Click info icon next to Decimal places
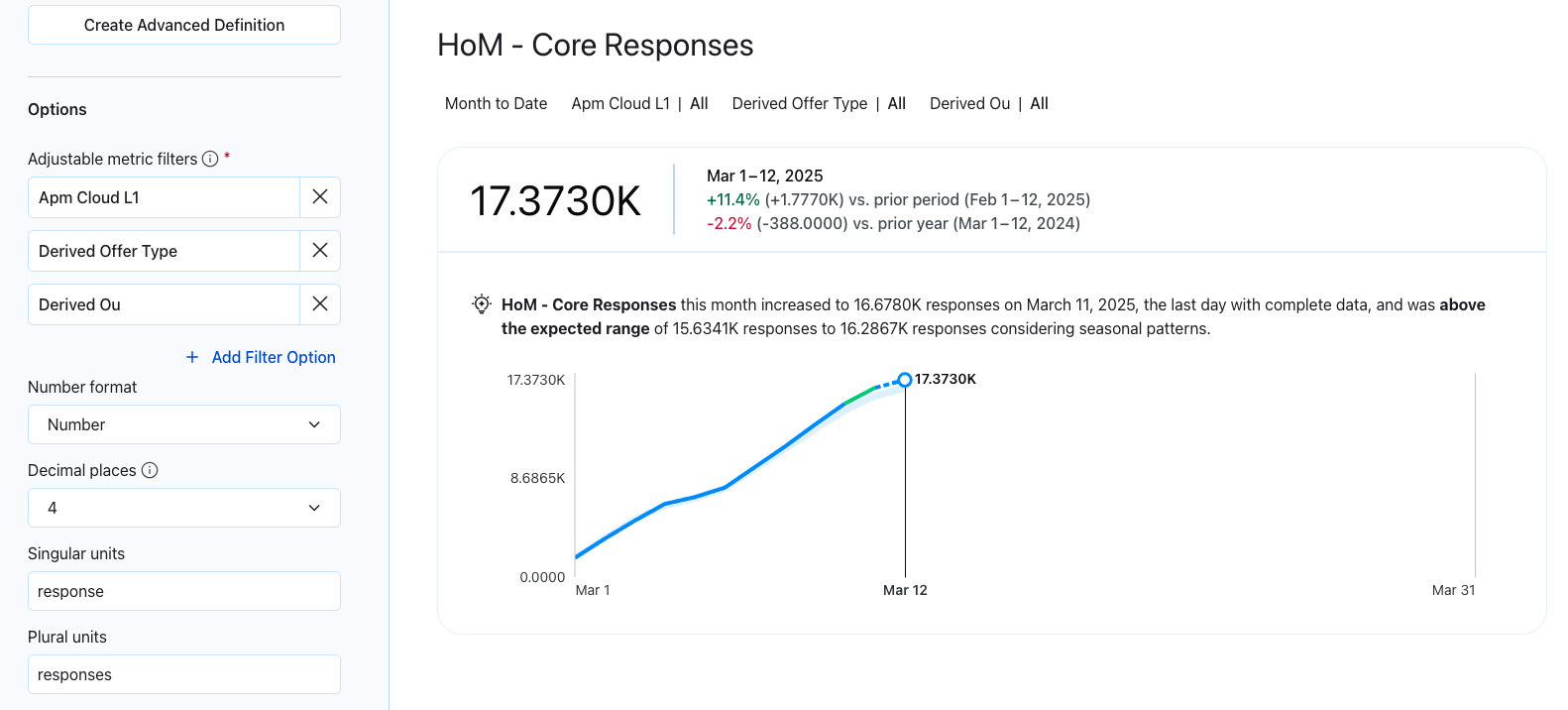Viewport: 1568px width, 710px height. (x=150, y=470)
